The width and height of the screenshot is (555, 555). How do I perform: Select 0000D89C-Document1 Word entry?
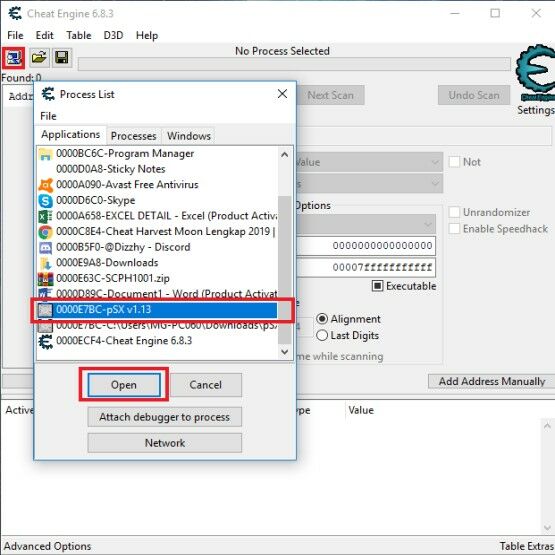158,294
